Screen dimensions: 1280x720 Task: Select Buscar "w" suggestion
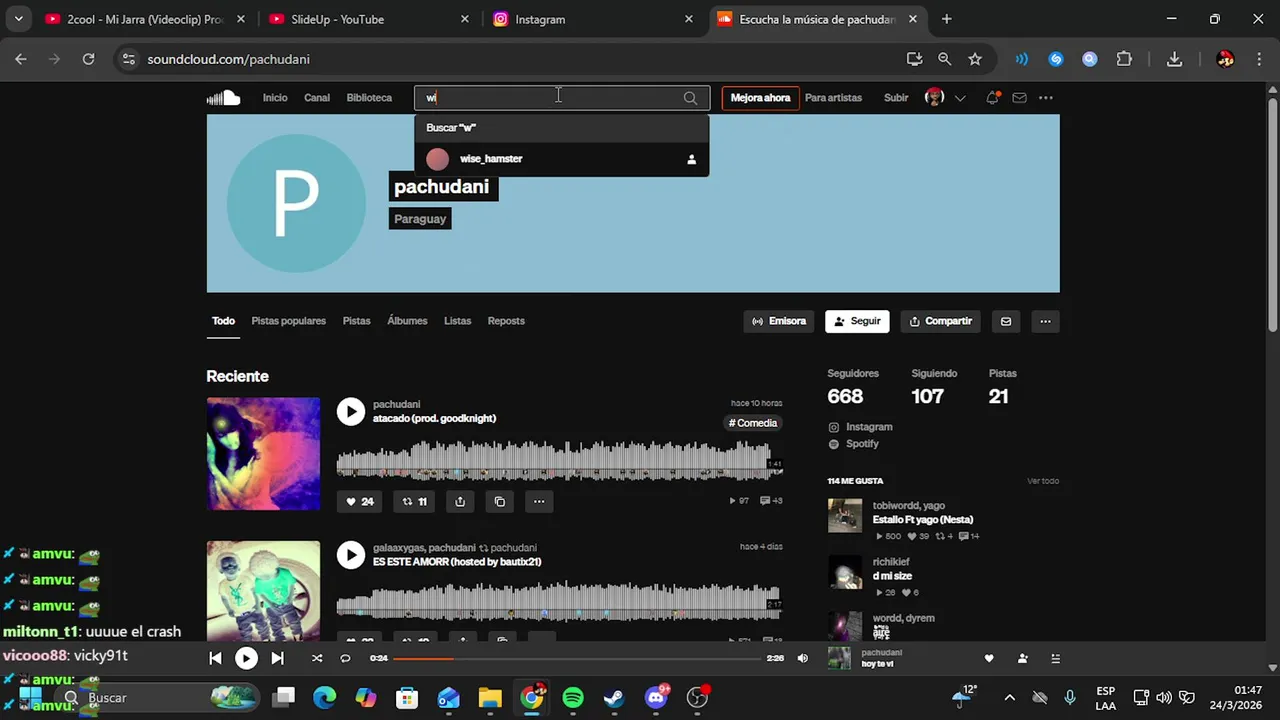coord(561,128)
